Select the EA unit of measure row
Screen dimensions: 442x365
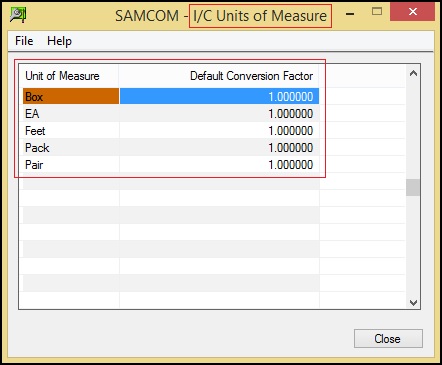click(x=171, y=113)
